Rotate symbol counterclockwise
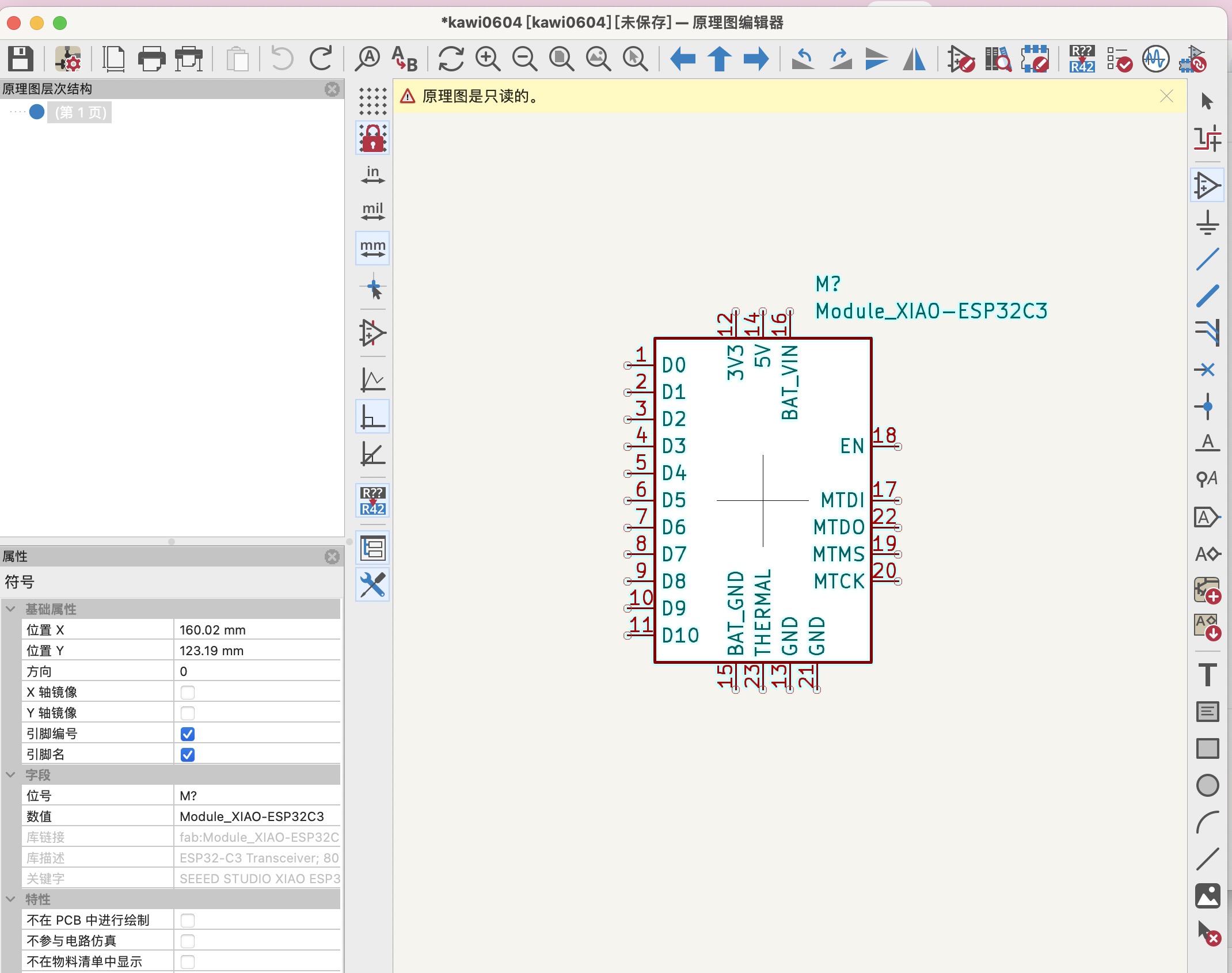 tap(803, 58)
